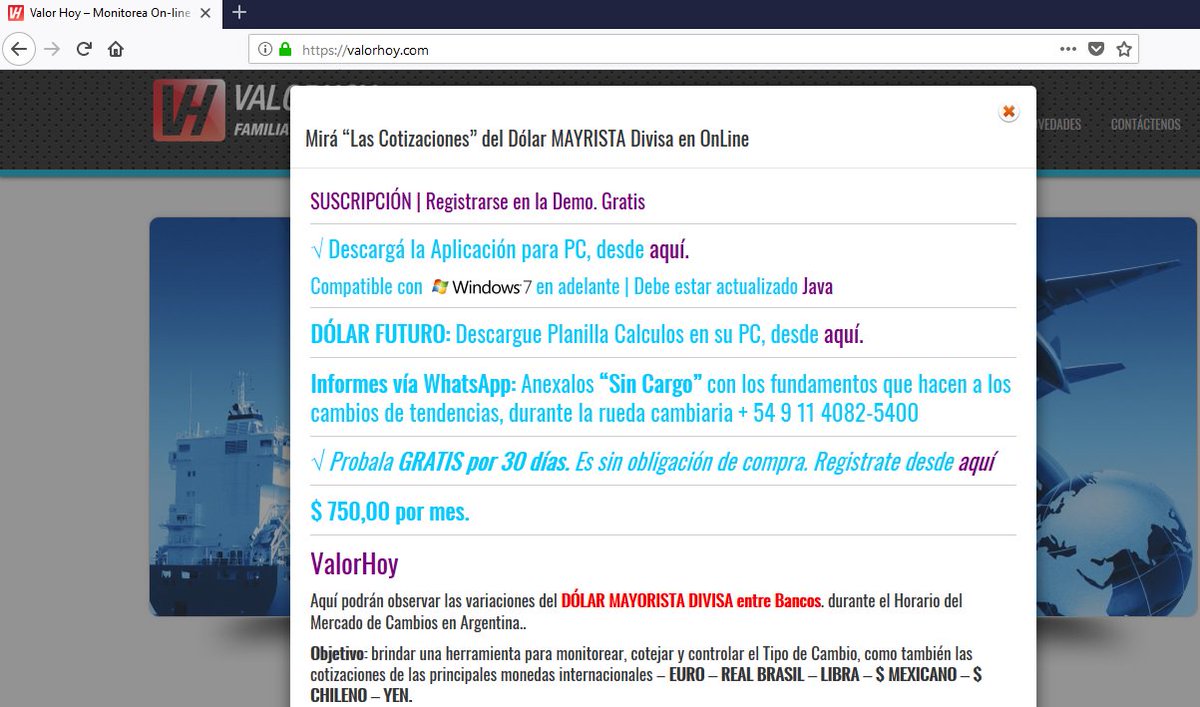Click the ValorHoy VH logo
This screenshot has height=707, width=1200.
click(189, 110)
